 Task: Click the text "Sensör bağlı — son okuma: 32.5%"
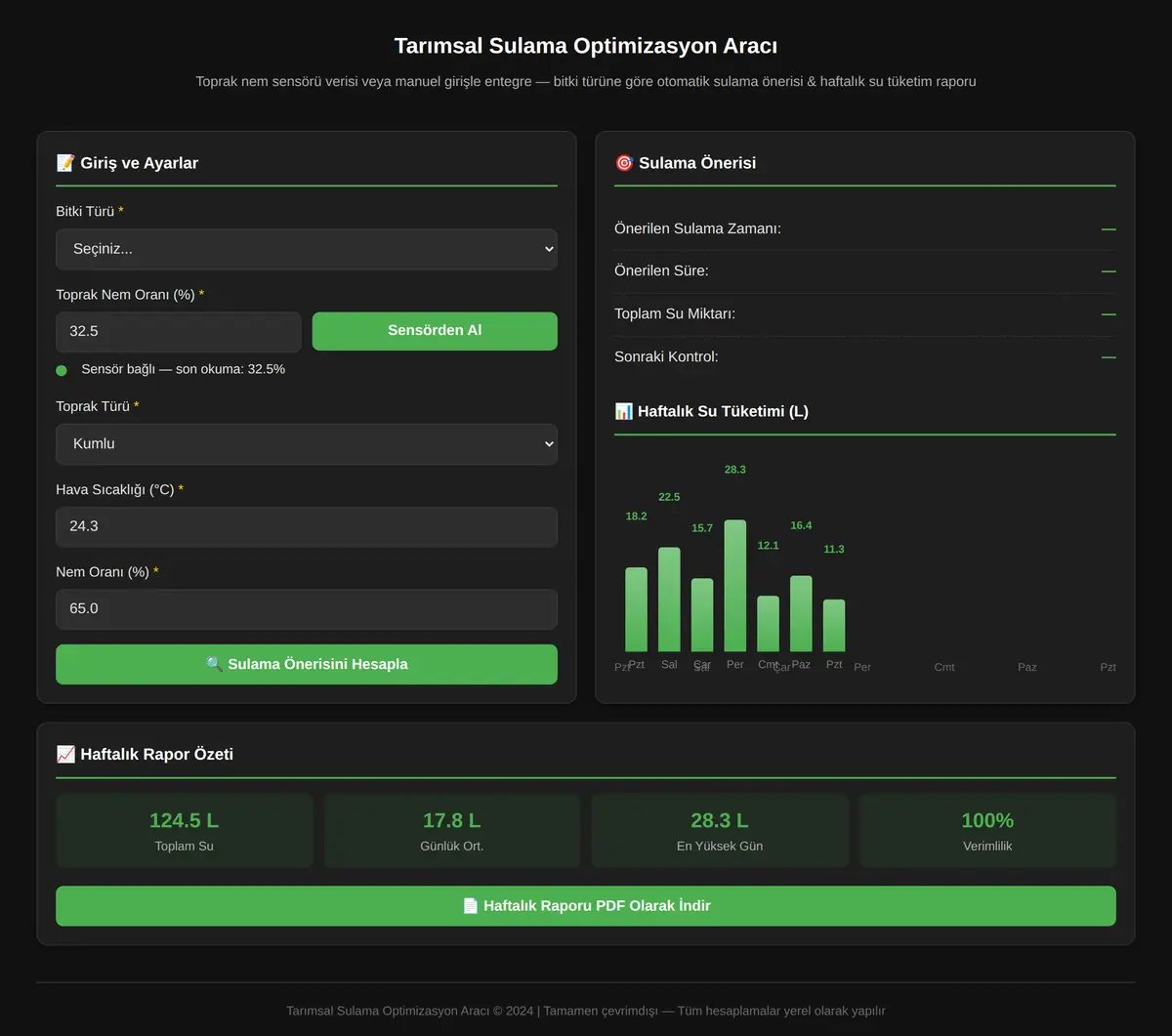coord(184,369)
